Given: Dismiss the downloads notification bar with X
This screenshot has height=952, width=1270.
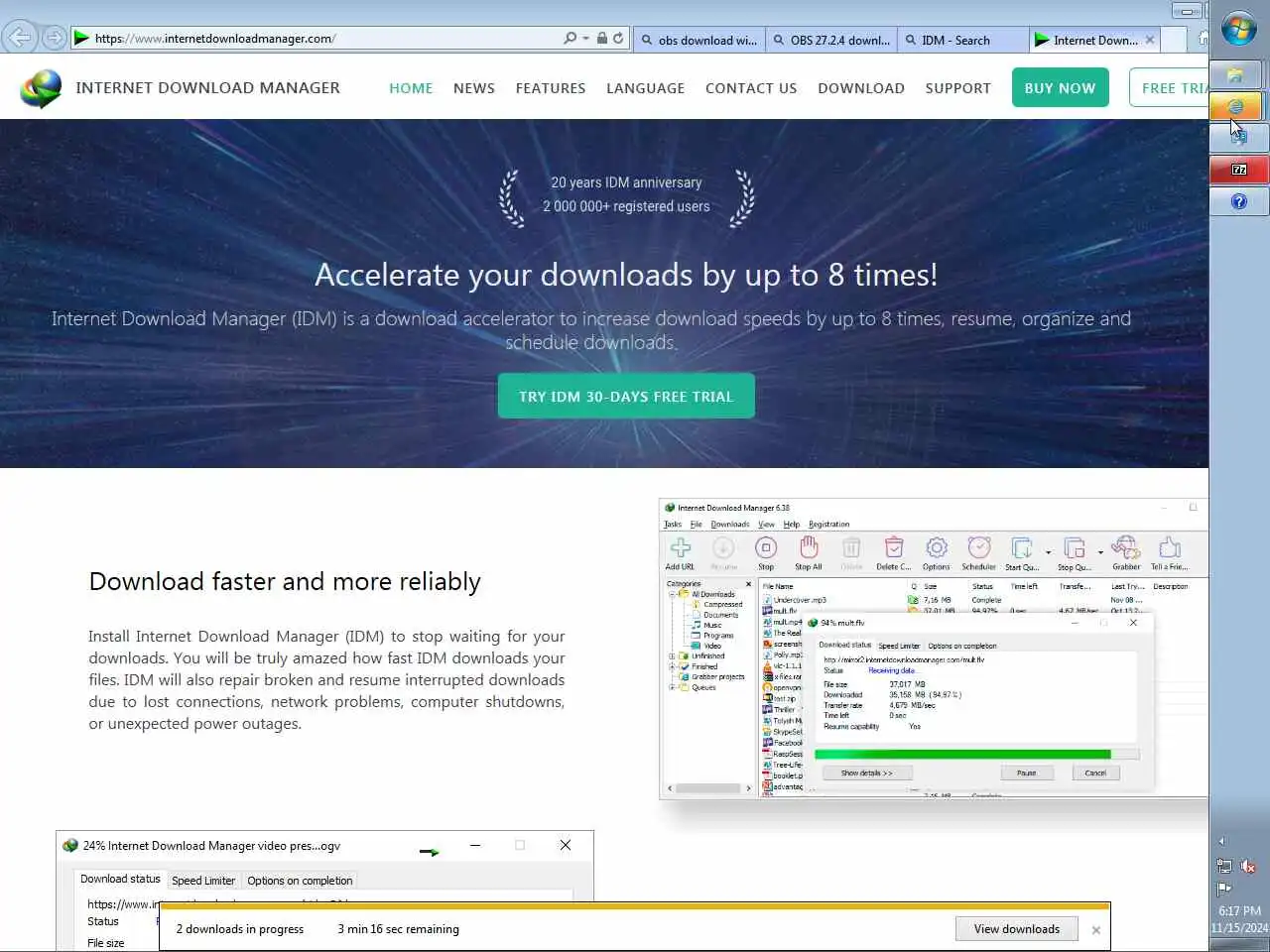Looking at the screenshot, I should (1095, 929).
